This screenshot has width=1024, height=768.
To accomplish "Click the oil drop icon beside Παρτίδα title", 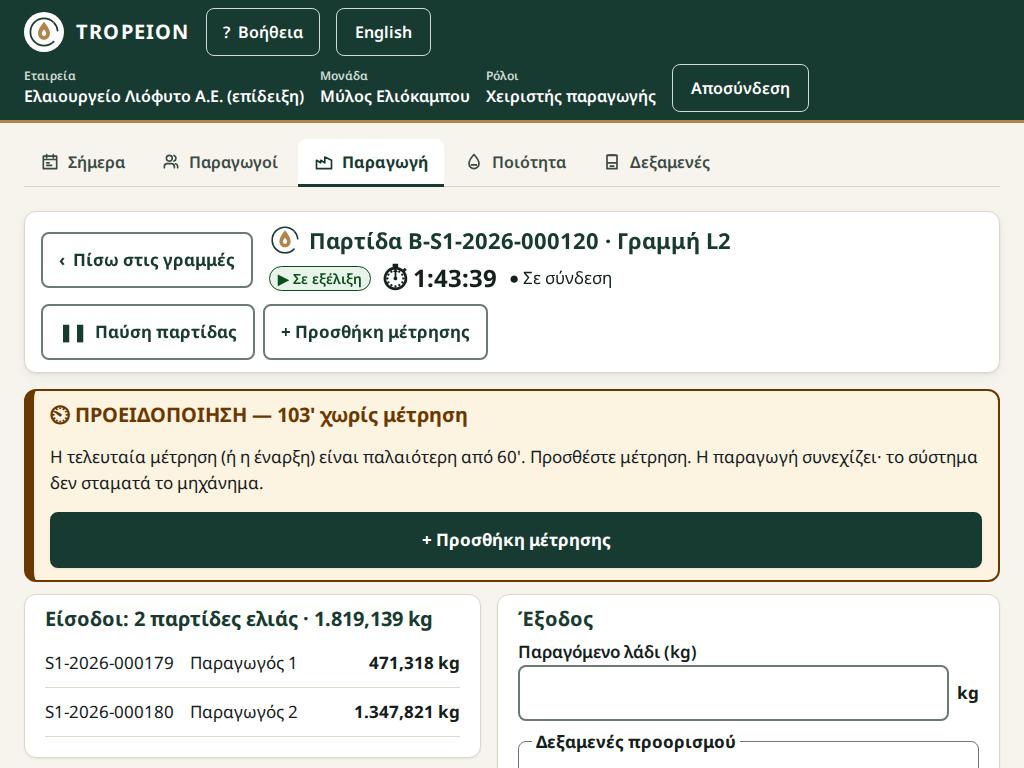I will coord(285,240).
